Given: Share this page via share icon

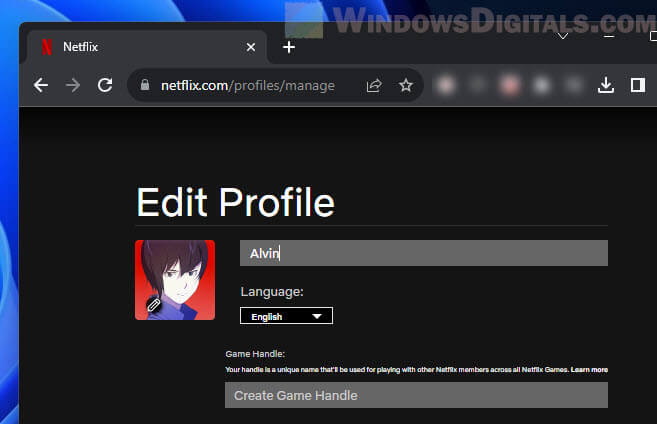Looking at the screenshot, I should tap(374, 85).
